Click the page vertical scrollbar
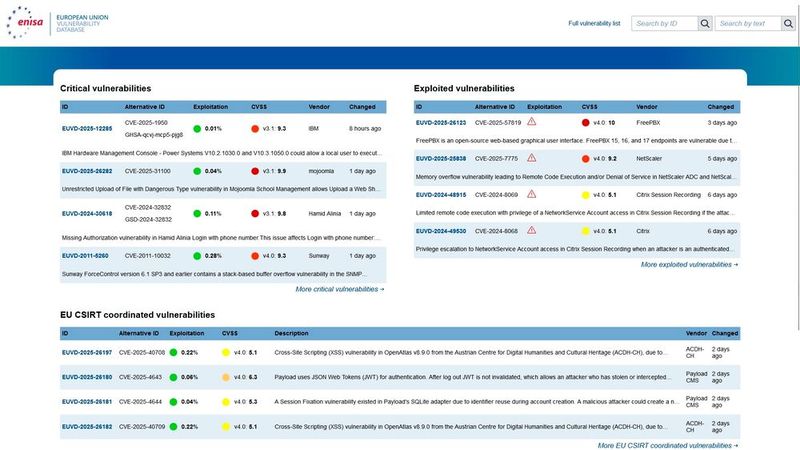Screen dimensions: 800x450 (797, 168)
